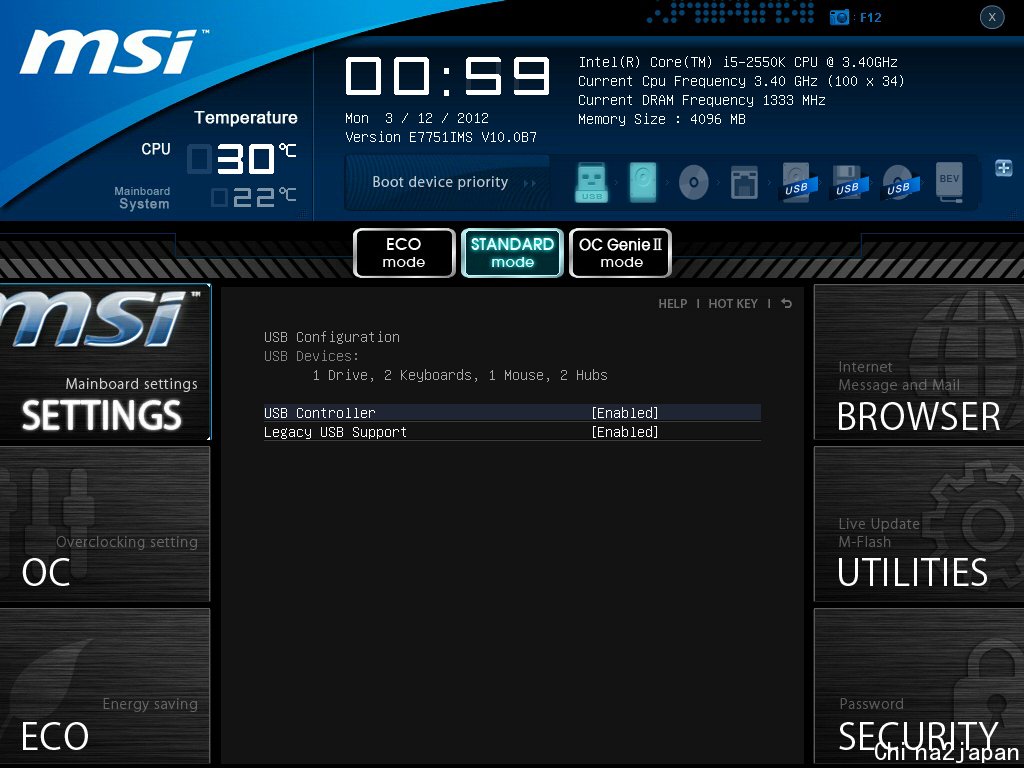The width and height of the screenshot is (1024, 768).
Task: Open the UTILITIES section
Action: point(919,524)
